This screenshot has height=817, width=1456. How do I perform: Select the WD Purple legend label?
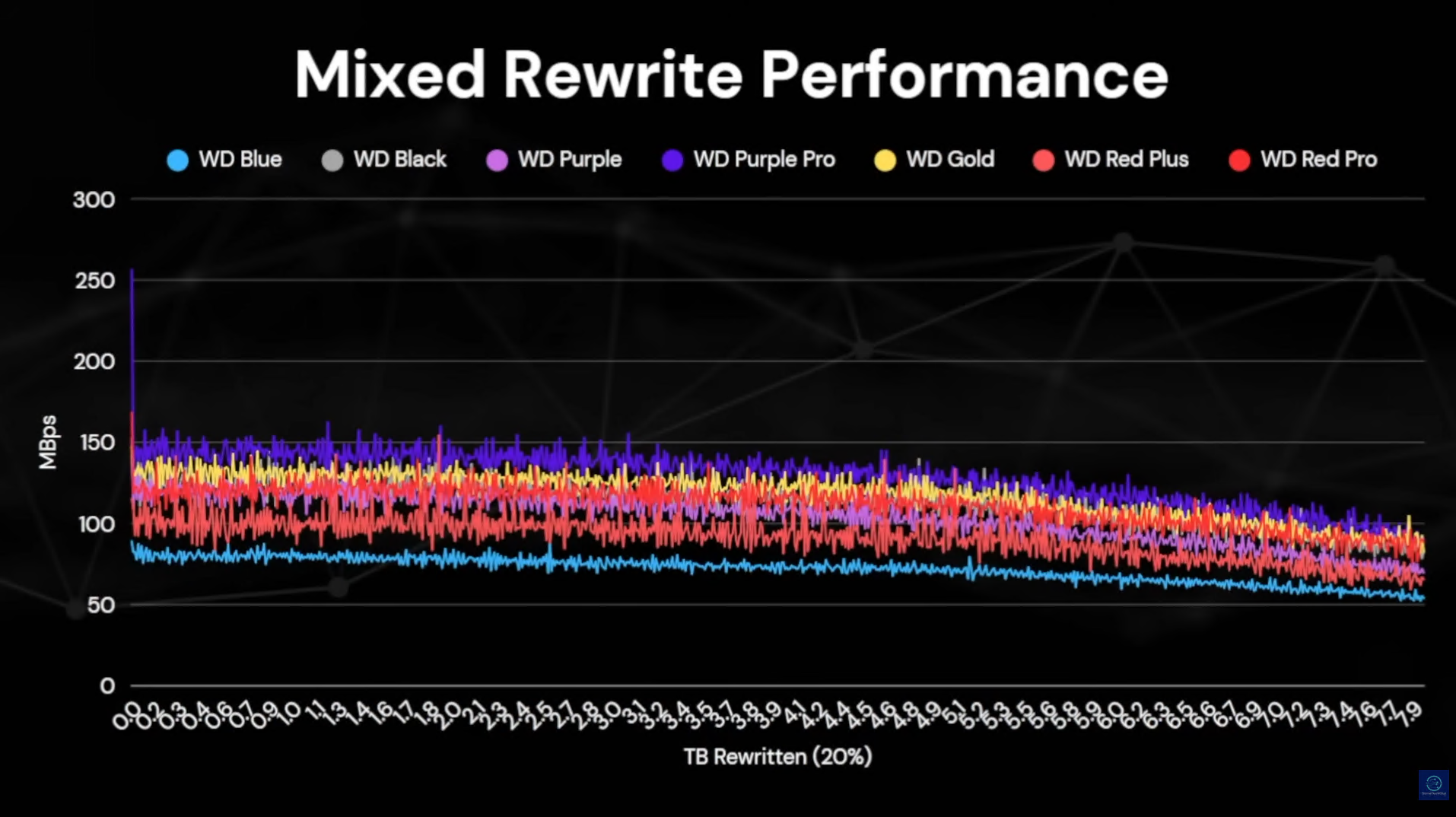(570, 160)
